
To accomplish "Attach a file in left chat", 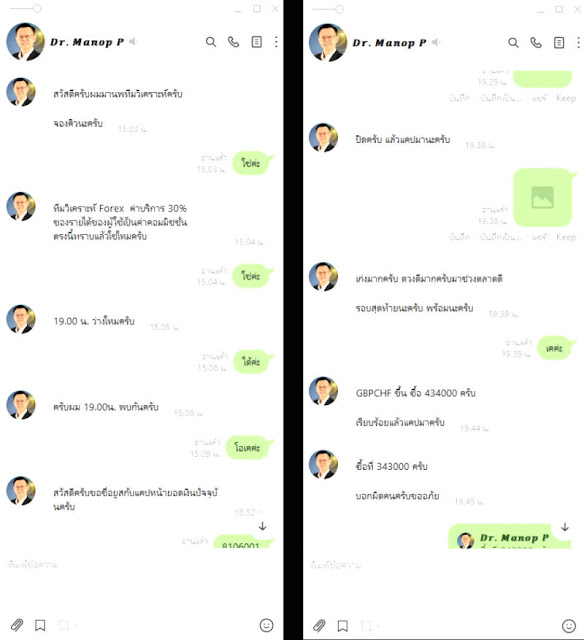I will pyautogui.click(x=17, y=625).
